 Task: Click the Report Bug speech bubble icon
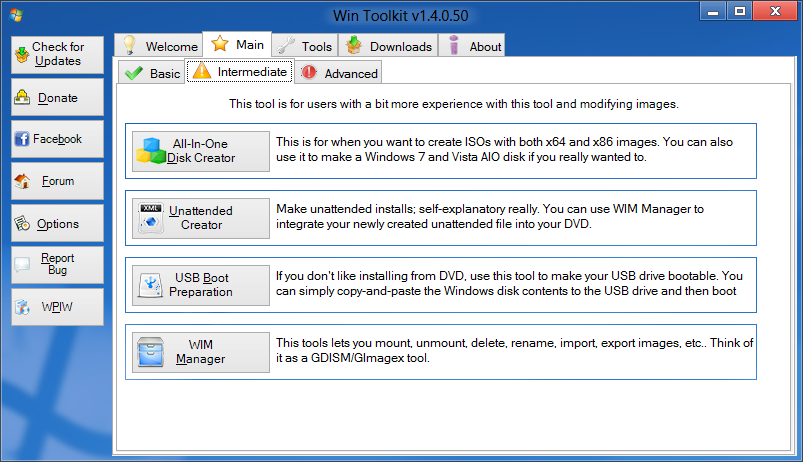click(22, 265)
